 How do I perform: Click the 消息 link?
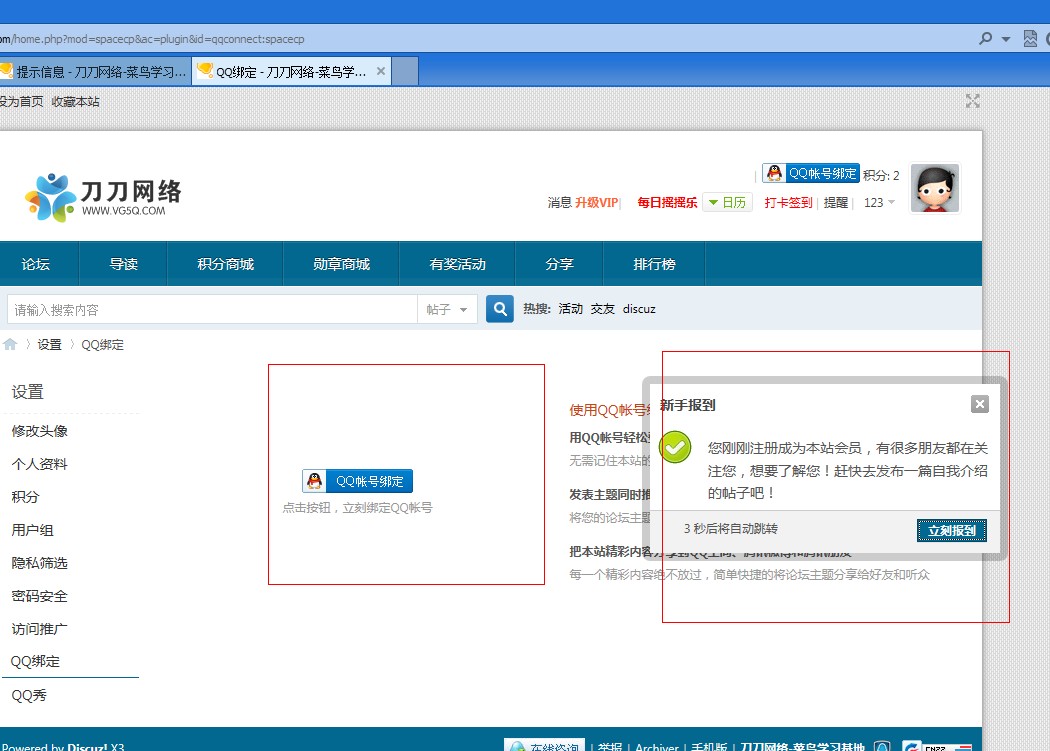tap(559, 202)
